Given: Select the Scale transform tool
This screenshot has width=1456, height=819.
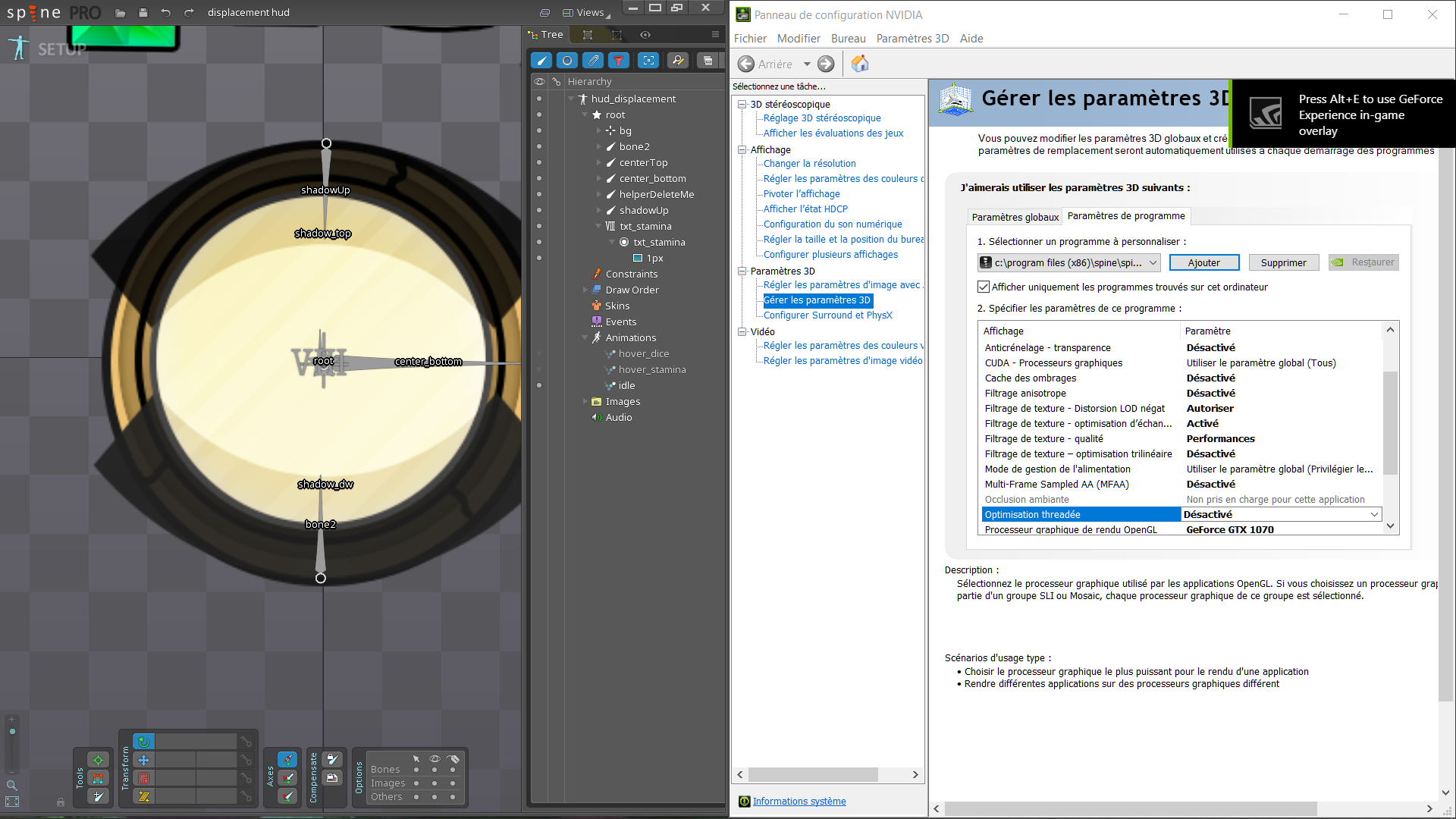Looking at the screenshot, I should pos(143,778).
